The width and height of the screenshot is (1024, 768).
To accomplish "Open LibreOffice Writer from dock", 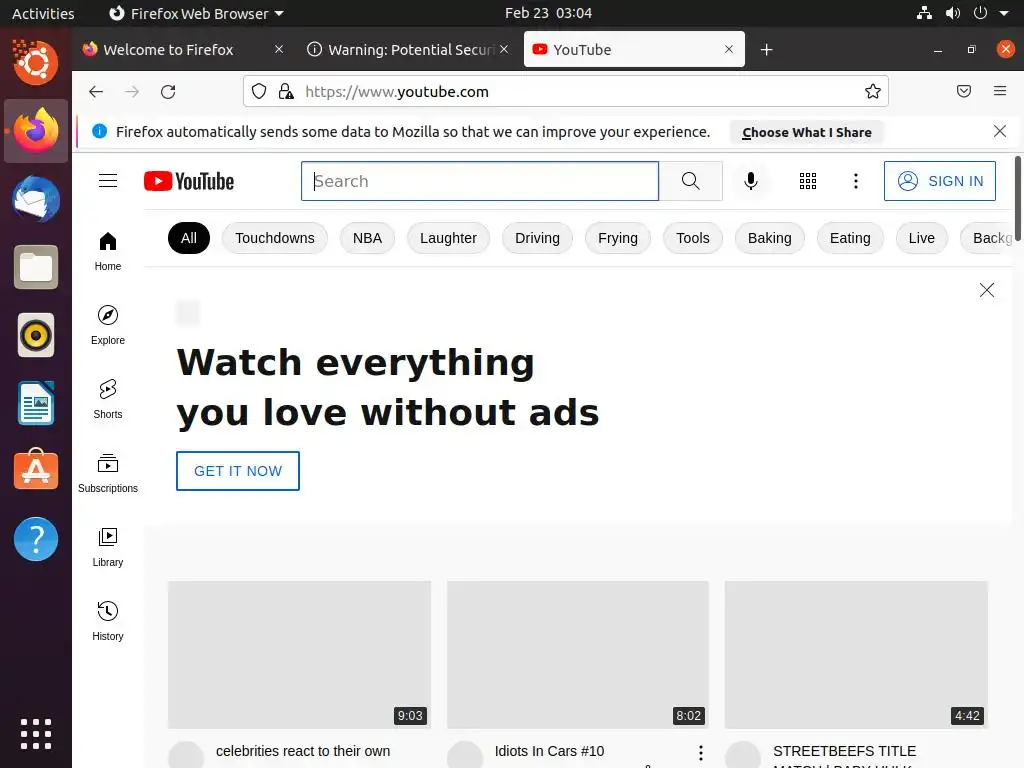I will pyautogui.click(x=36, y=403).
